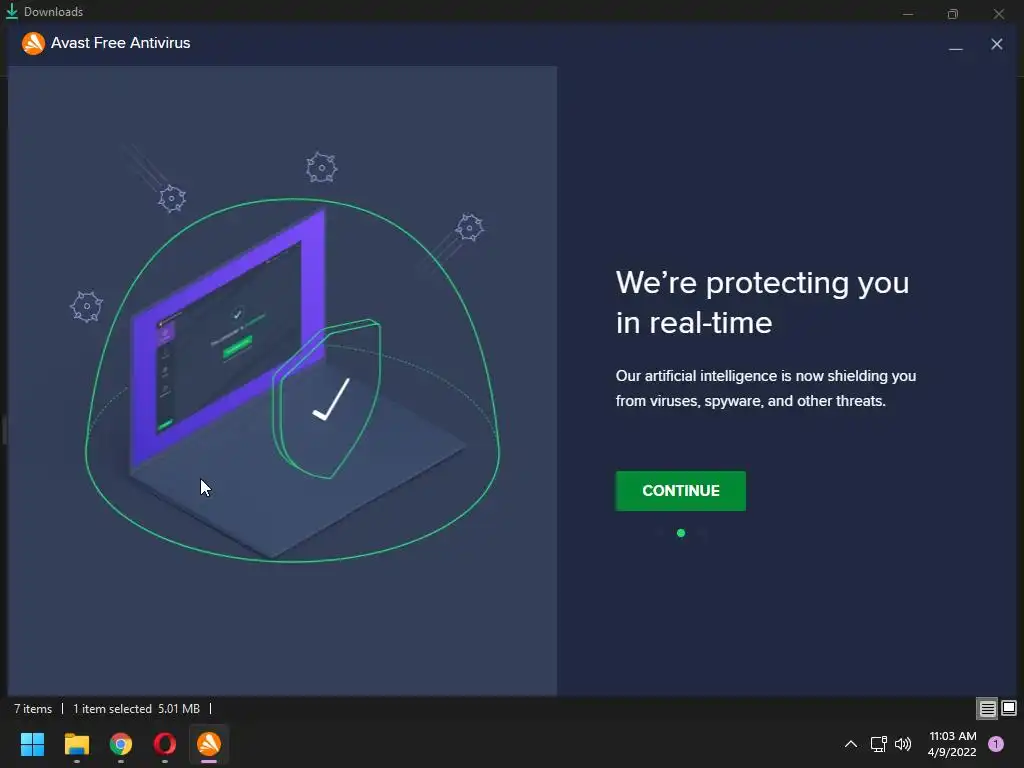Click the Downloads window title text
This screenshot has height=768, width=1024.
point(54,12)
